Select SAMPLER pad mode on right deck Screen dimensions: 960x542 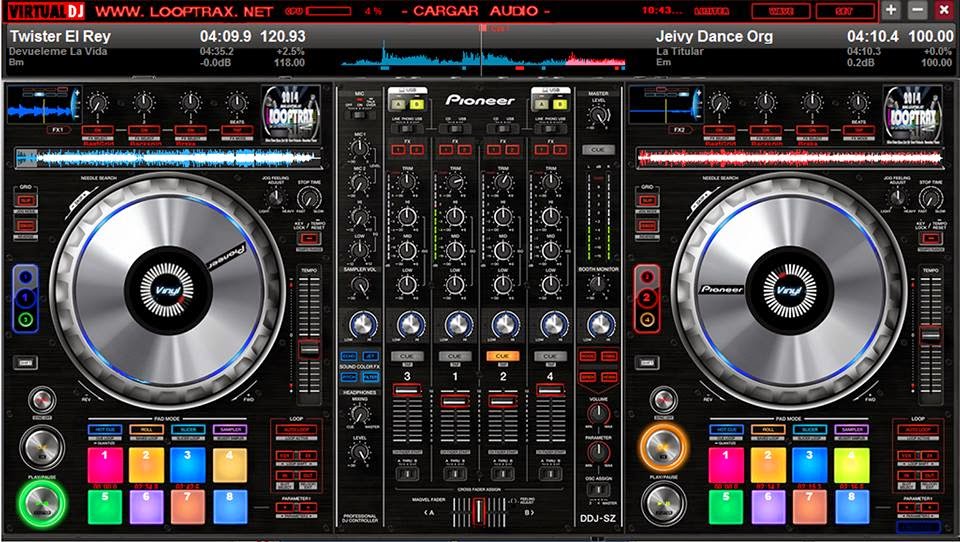(x=852, y=430)
